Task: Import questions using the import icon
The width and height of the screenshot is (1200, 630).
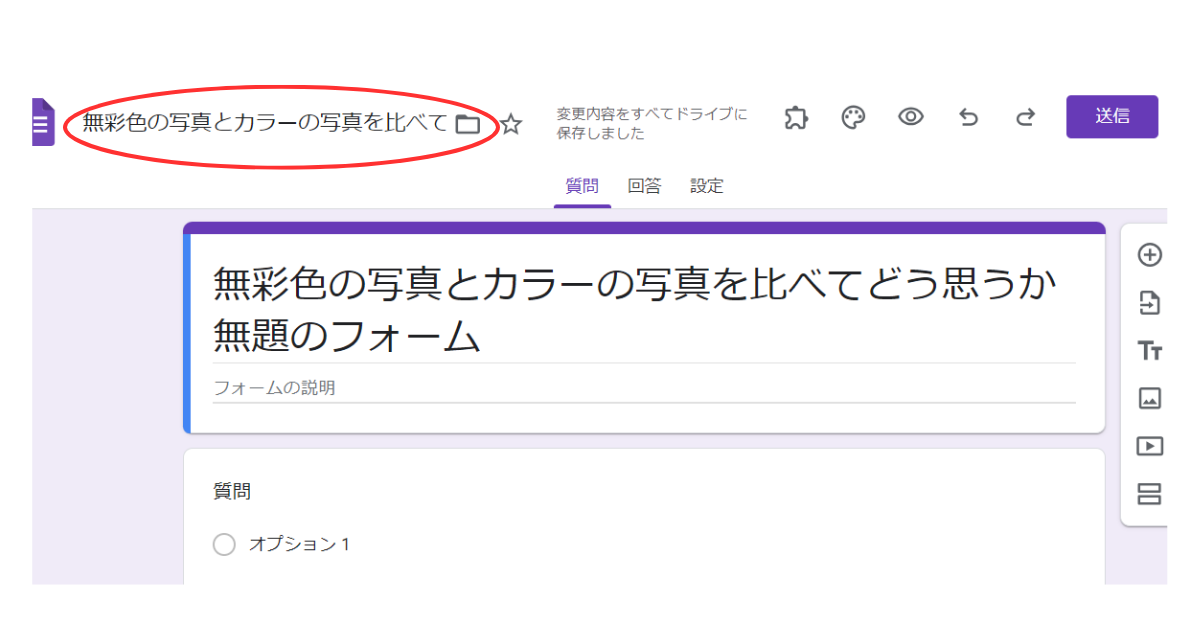Action: (x=1148, y=300)
